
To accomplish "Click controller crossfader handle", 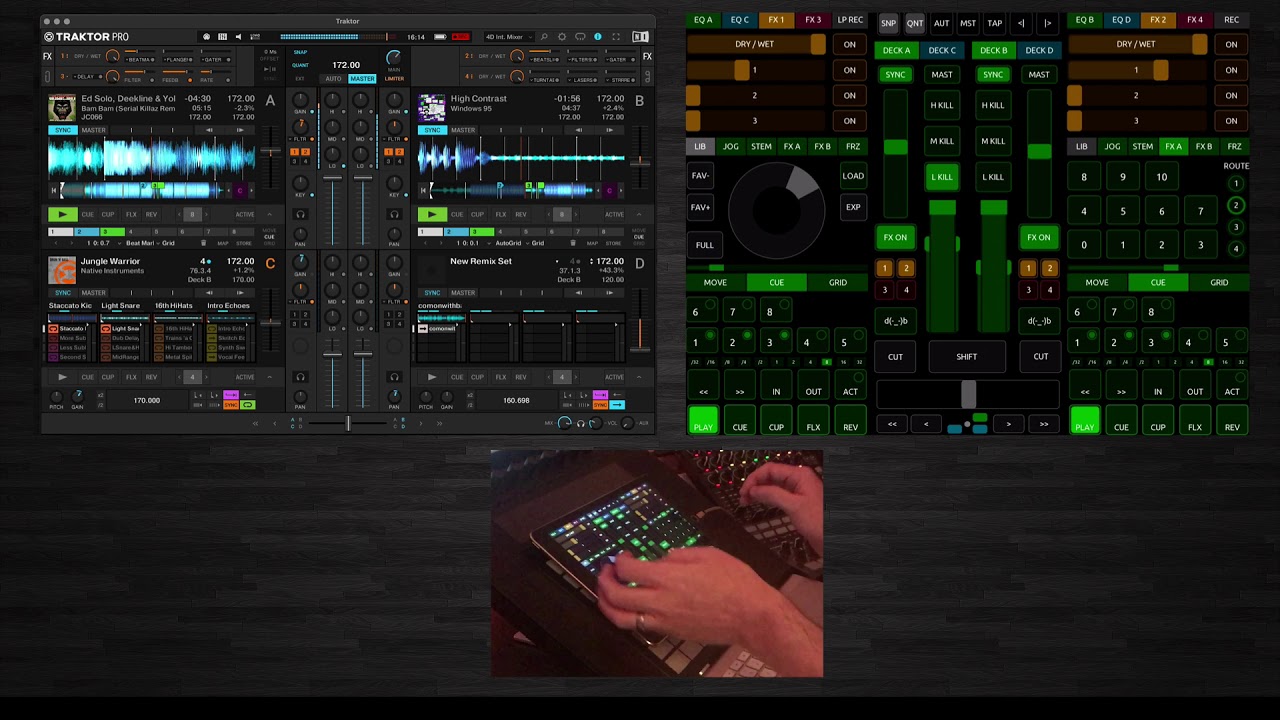I will coord(968,394).
